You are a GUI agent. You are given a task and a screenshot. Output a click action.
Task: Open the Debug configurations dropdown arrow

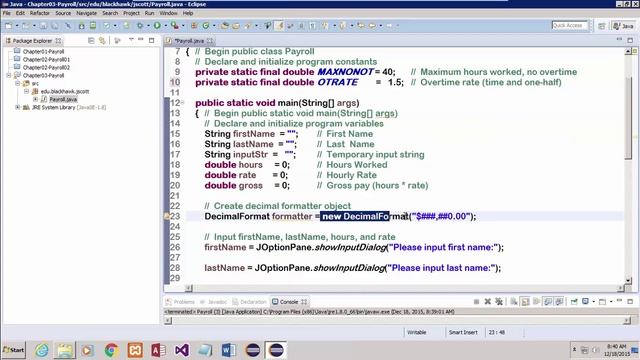[x=148, y=26]
